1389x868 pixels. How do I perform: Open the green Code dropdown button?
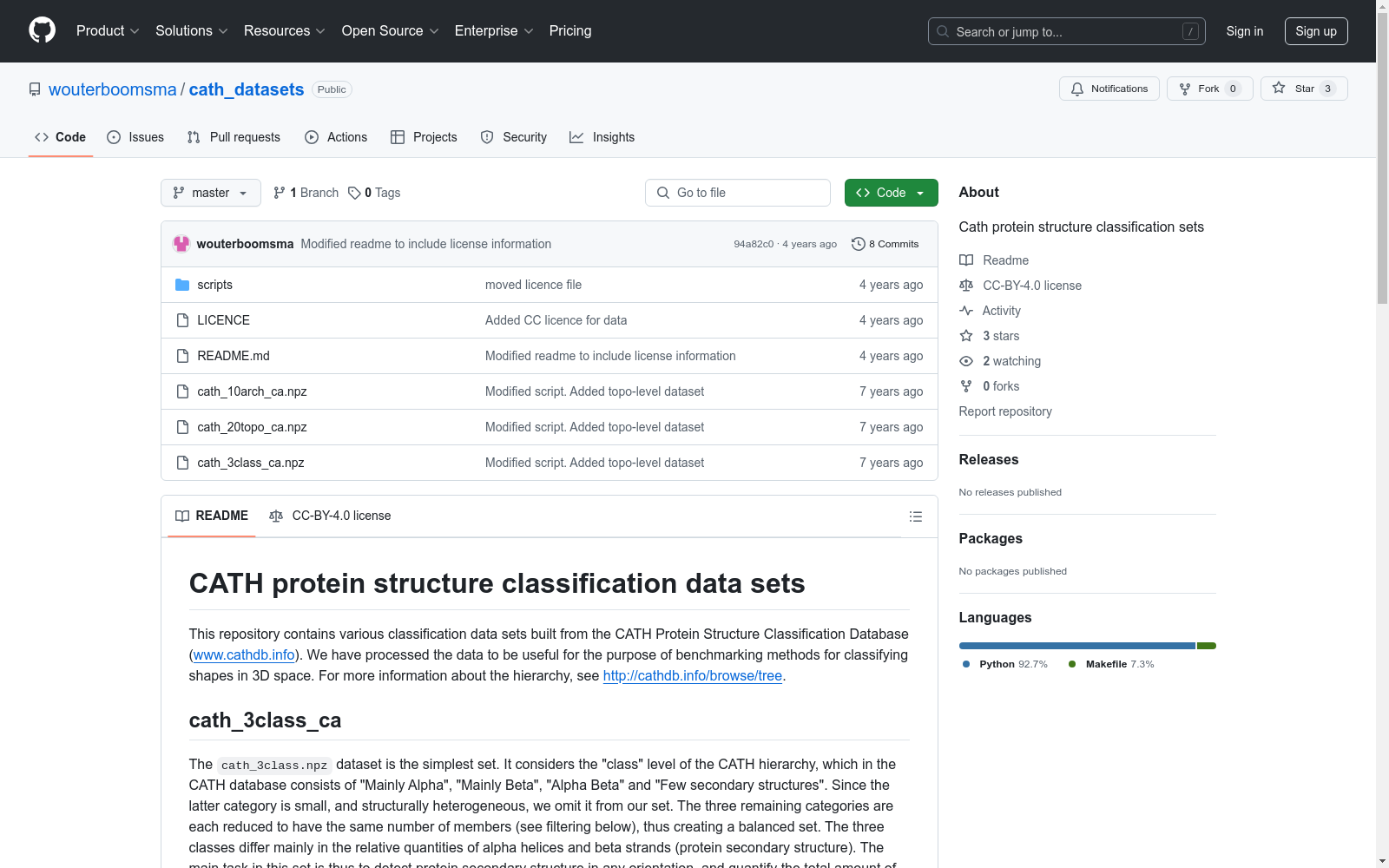tap(891, 193)
